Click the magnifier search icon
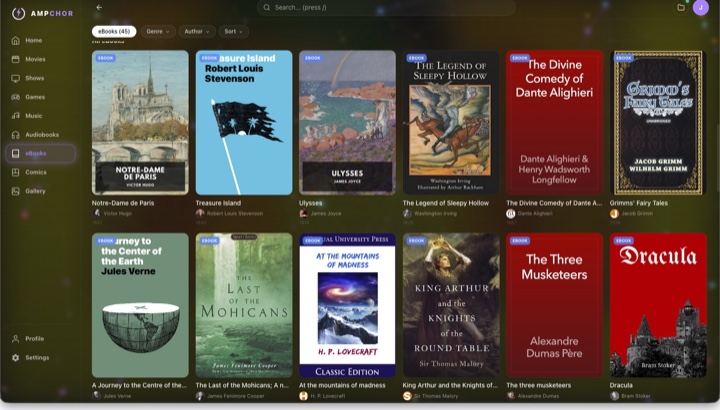The height and width of the screenshot is (410, 720). (x=266, y=7)
